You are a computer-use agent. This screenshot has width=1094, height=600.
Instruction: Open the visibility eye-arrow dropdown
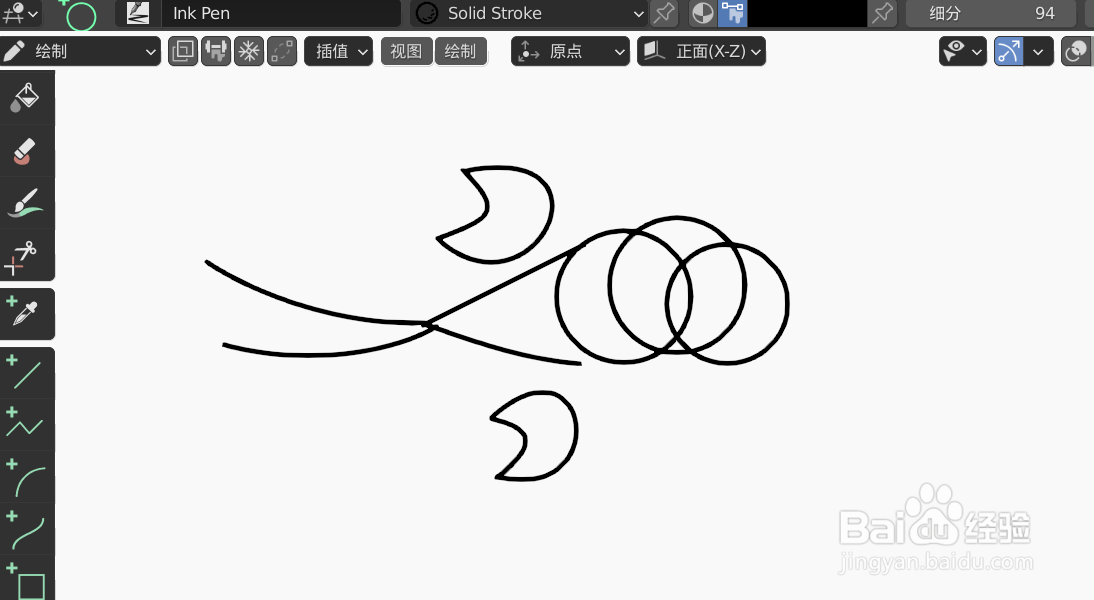pos(963,52)
